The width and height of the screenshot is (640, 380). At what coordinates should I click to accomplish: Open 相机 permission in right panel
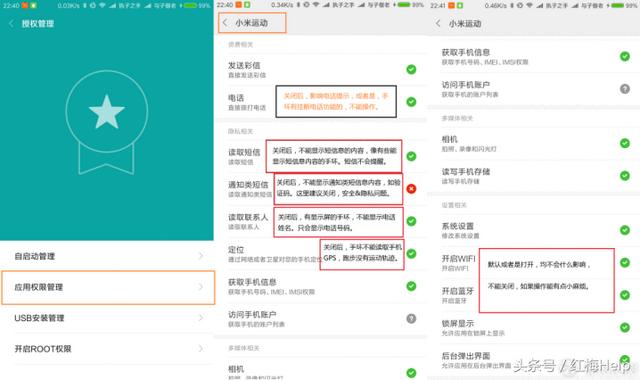533,143
